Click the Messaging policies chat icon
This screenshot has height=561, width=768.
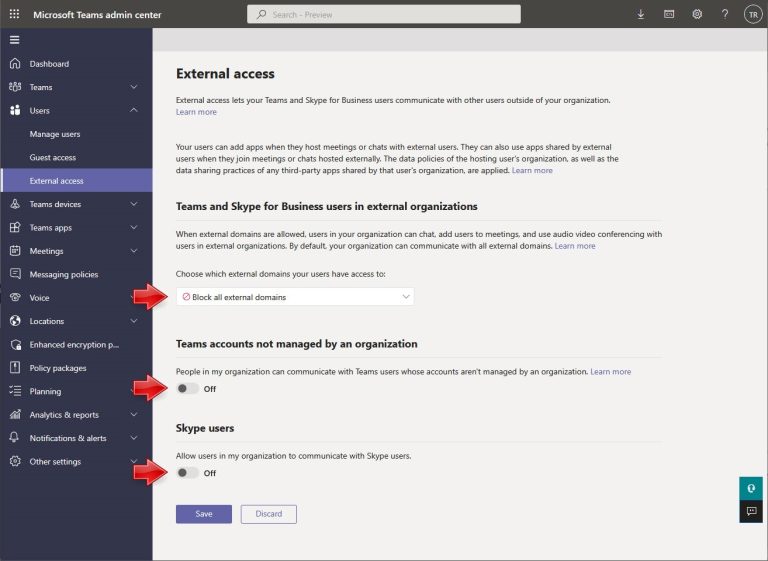(x=15, y=274)
